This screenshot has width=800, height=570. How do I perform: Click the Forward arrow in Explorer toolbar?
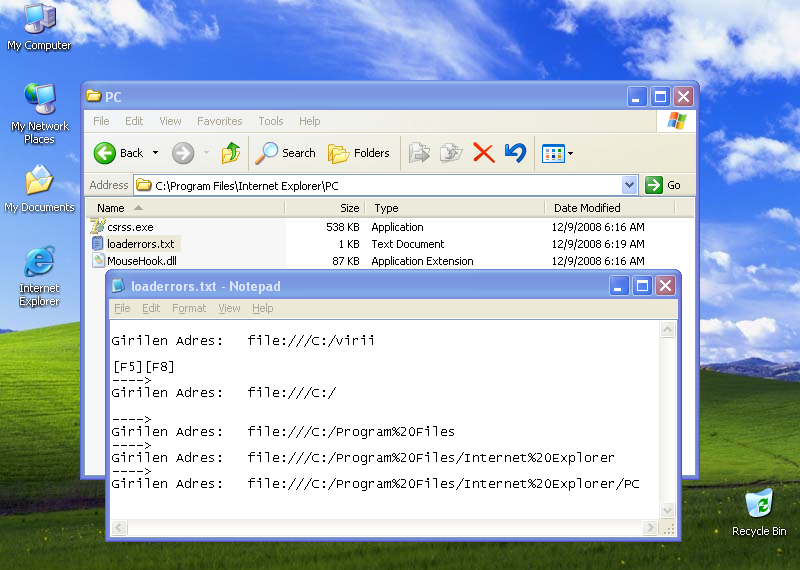pyautogui.click(x=183, y=153)
